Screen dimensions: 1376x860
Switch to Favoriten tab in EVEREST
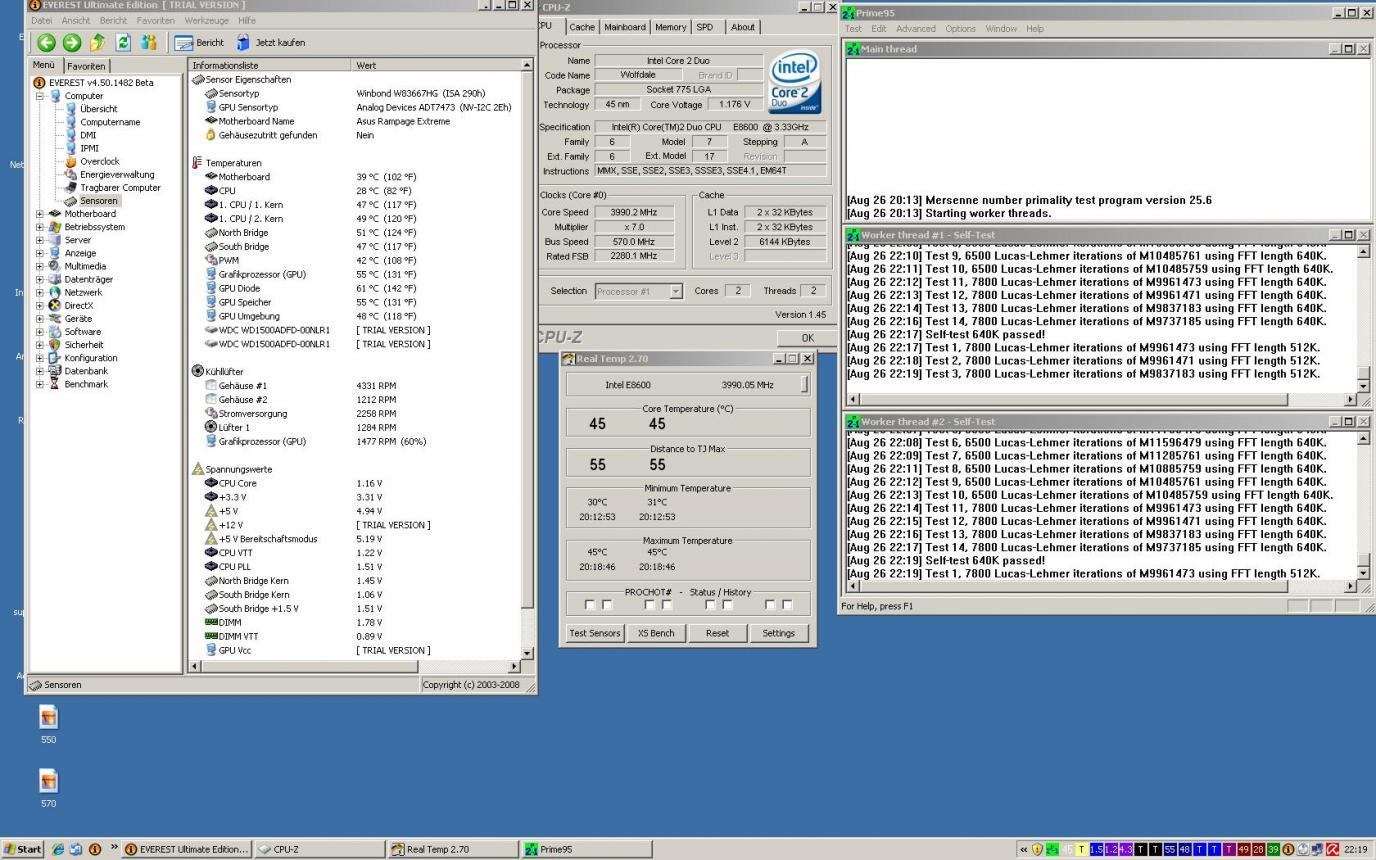tap(86, 66)
